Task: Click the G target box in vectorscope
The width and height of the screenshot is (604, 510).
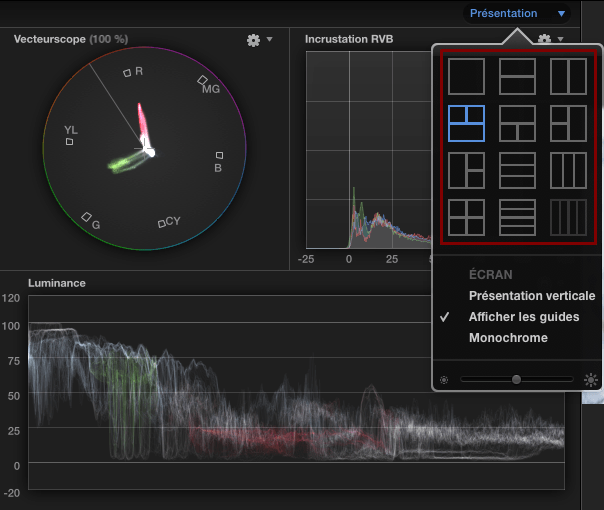Action: (86, 217)
